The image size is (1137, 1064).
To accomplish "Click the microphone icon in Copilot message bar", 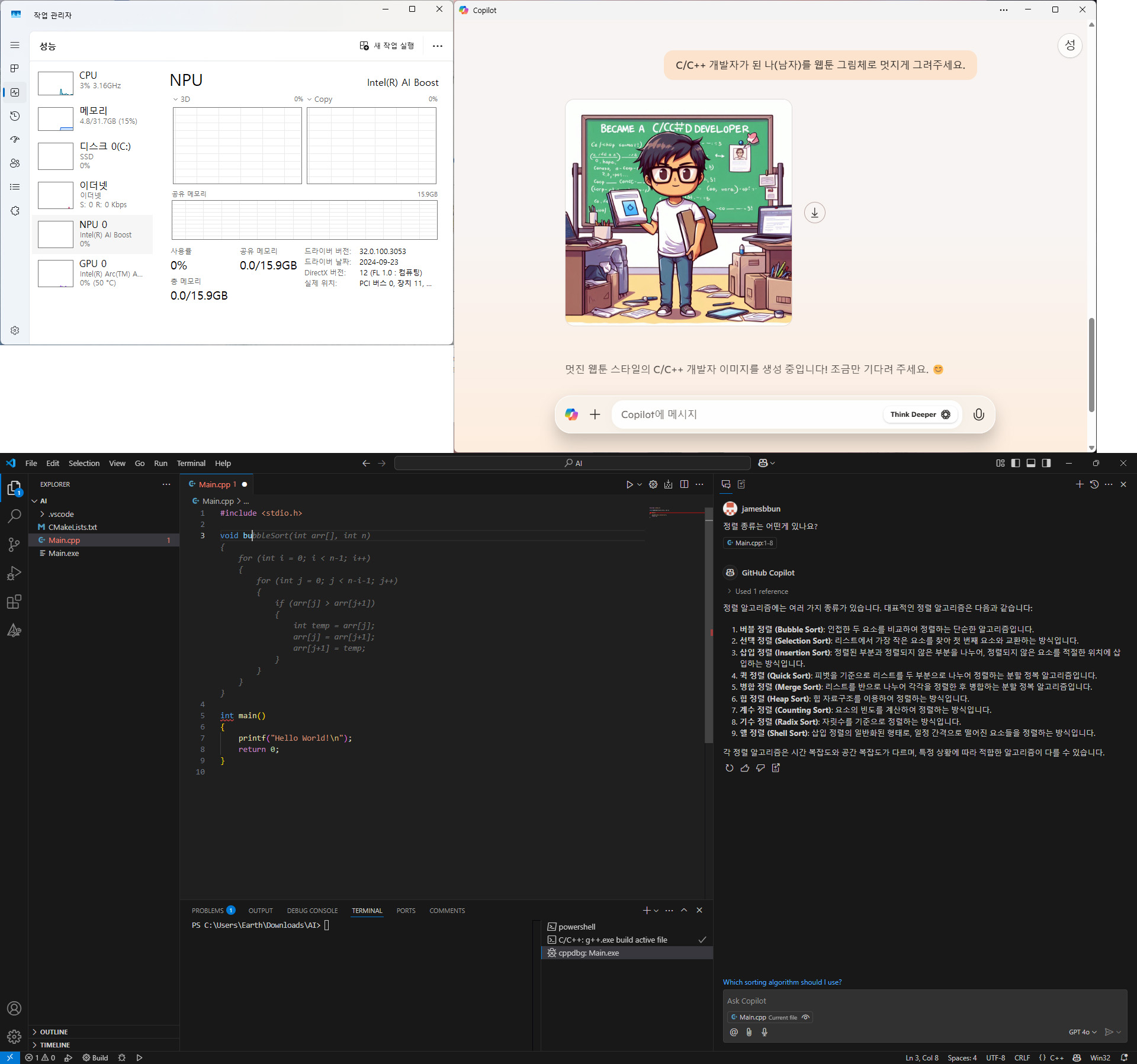I will click(978, 414).
